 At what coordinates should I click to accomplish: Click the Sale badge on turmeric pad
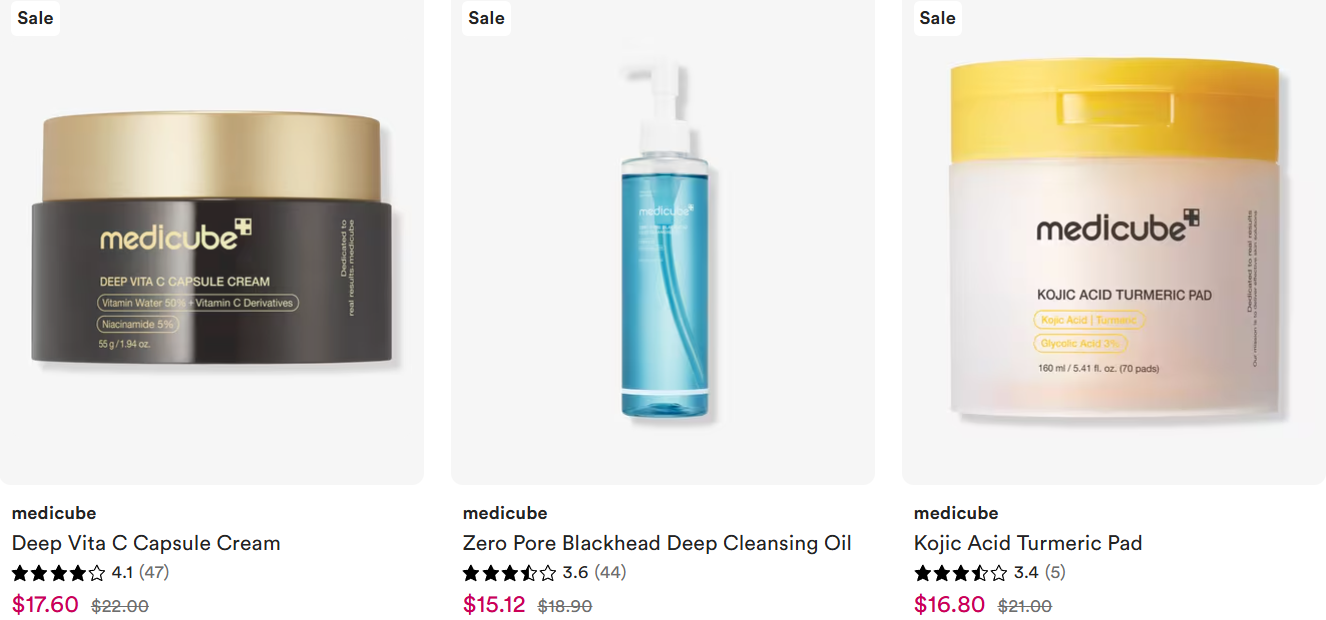tap(937, 18)
